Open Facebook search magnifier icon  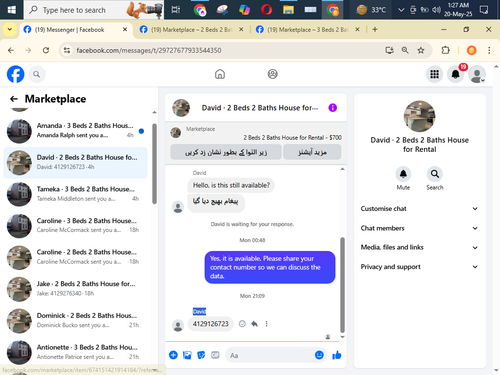coord(37,74)
